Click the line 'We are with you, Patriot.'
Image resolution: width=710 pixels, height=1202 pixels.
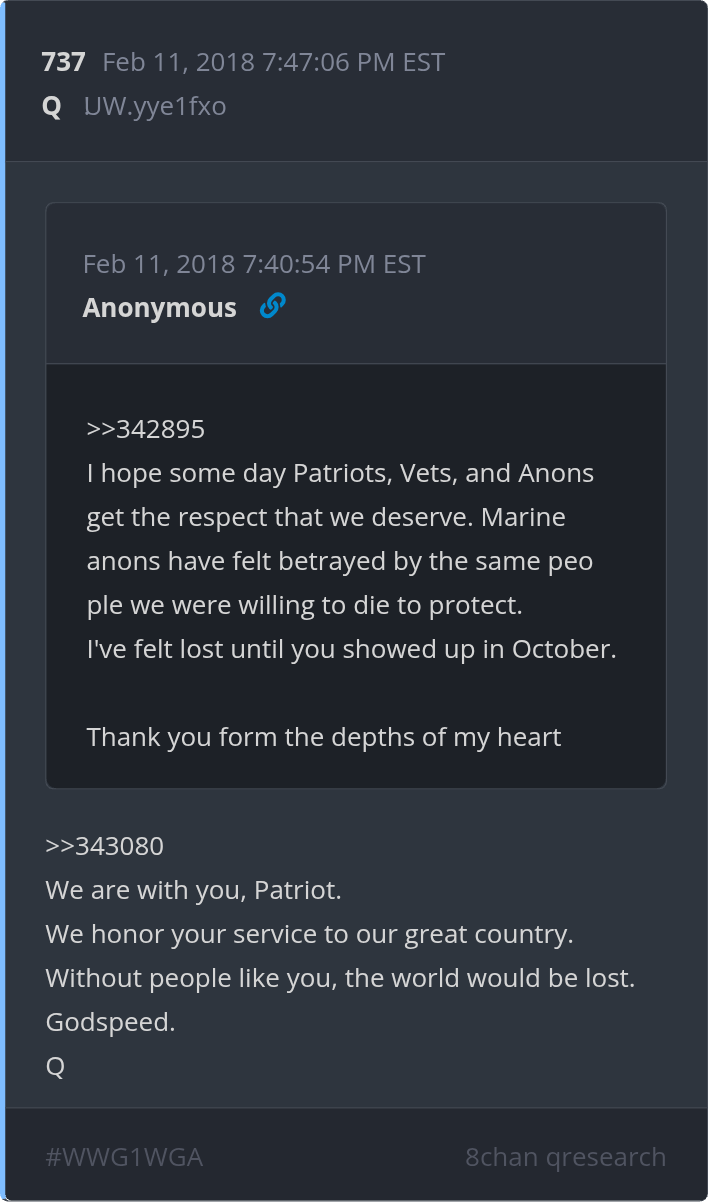click(x=193, y=890)
